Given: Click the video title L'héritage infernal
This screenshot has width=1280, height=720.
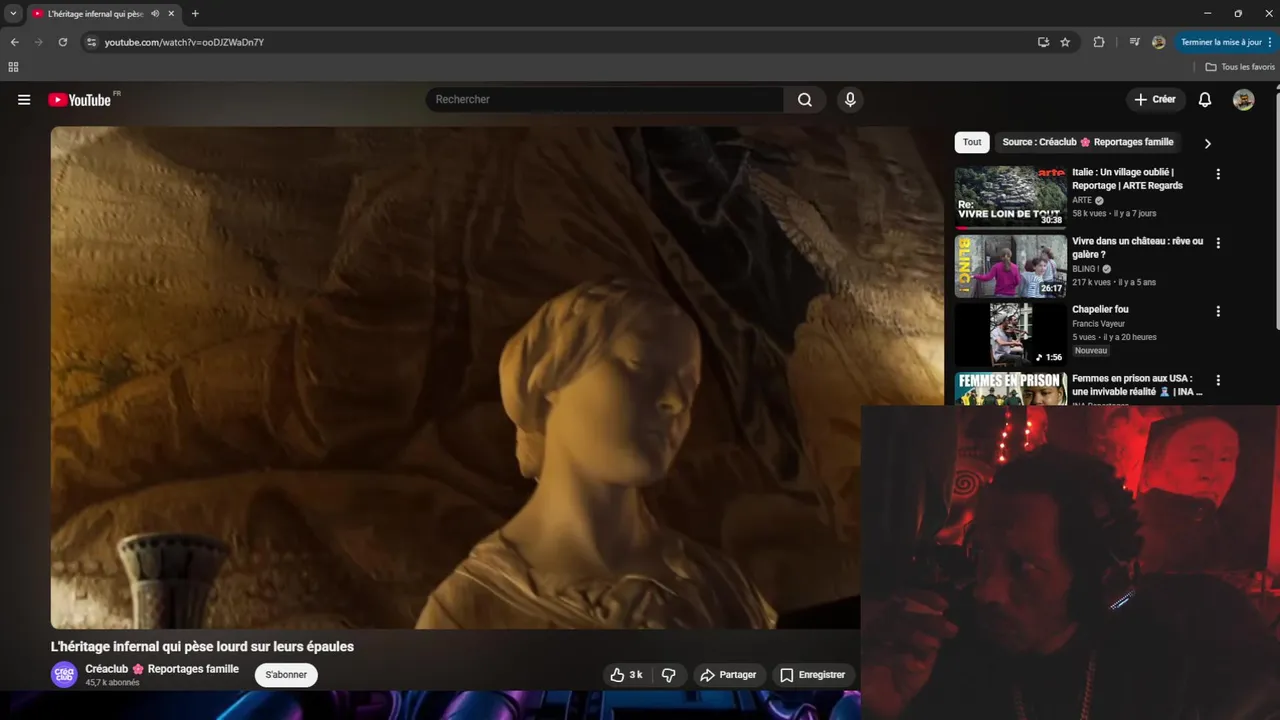Looking at the screenshot, I should coord(202,647).
